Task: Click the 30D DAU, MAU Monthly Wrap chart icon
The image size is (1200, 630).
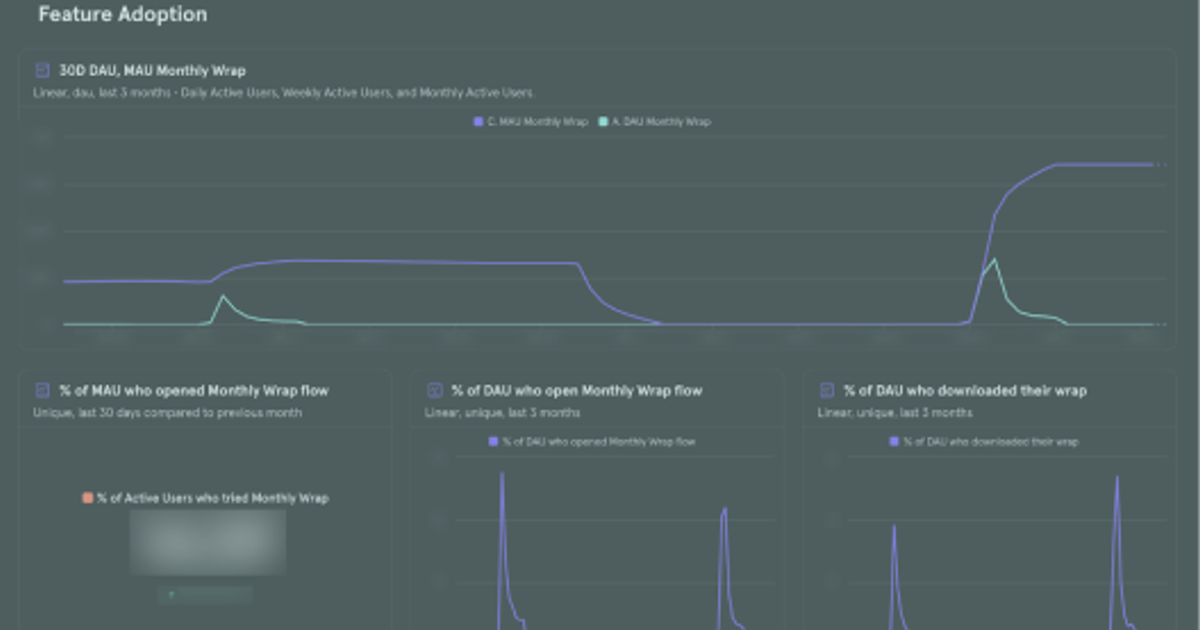Action: point(42,71)
